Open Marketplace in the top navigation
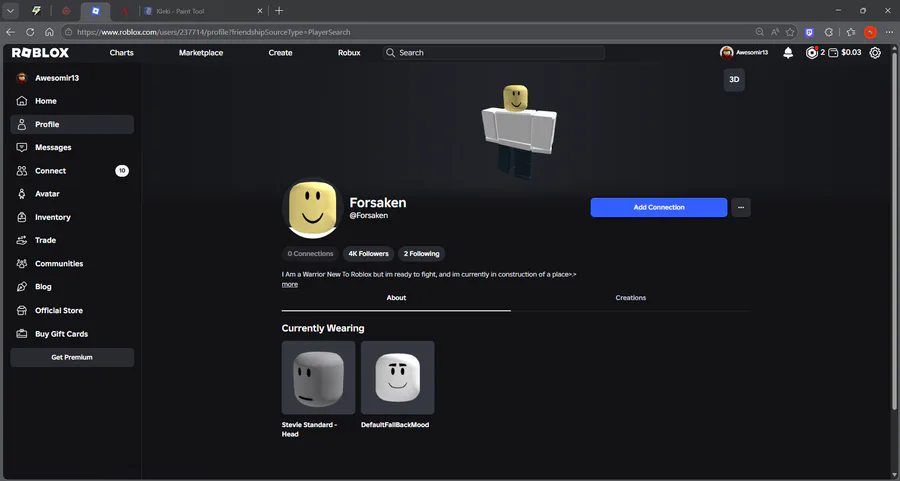Viewport: 900px width, 481px height. tap(201, 53)
